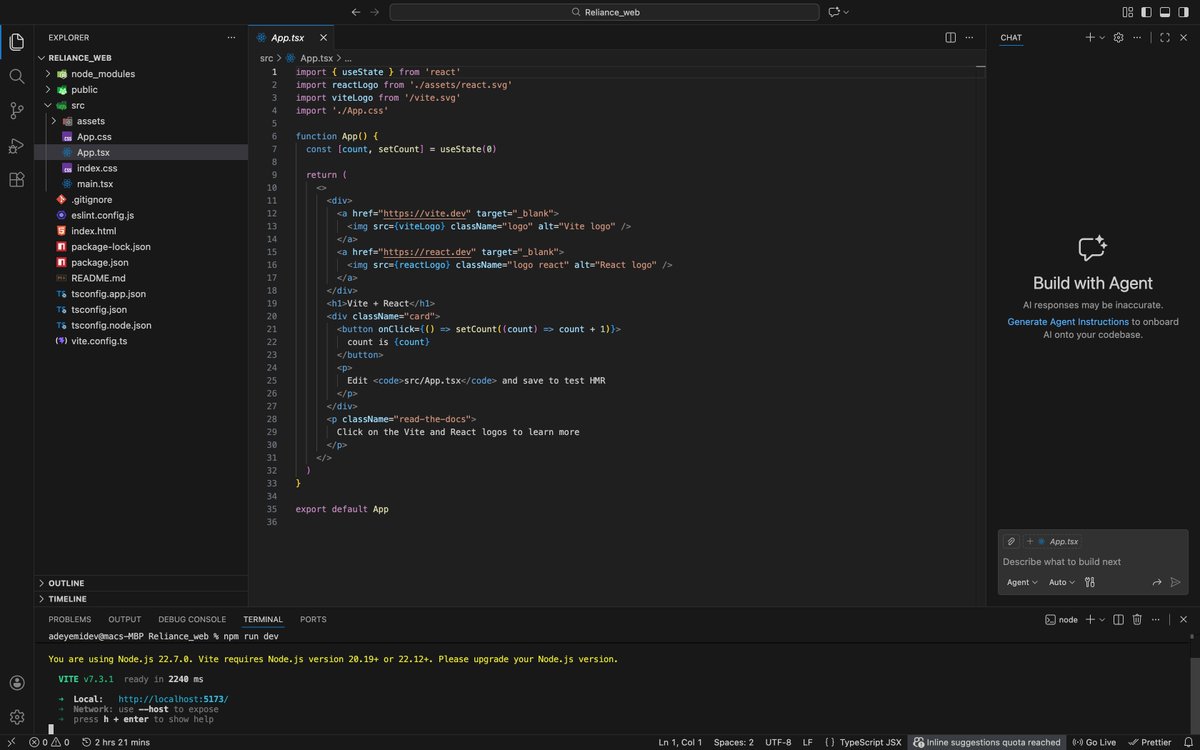Switch to the PORTS tab
The width and height of the screenshot is (1200, 750).
[x=313, y=619]
